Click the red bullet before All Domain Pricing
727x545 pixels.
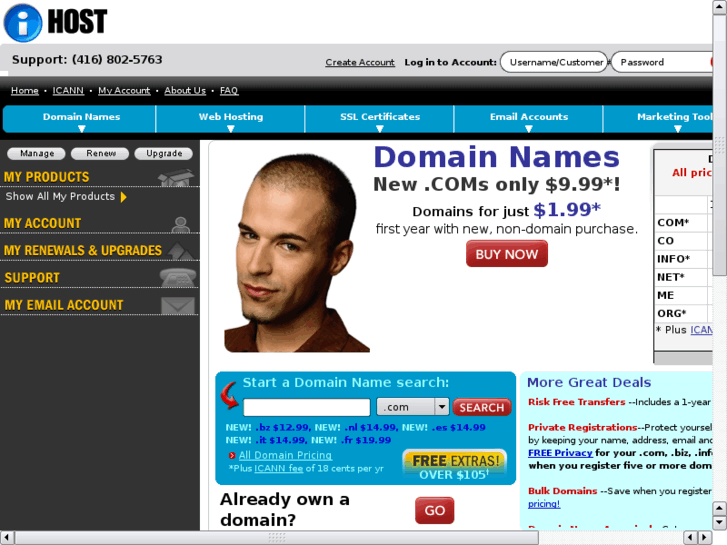click(x=232, y=455)
